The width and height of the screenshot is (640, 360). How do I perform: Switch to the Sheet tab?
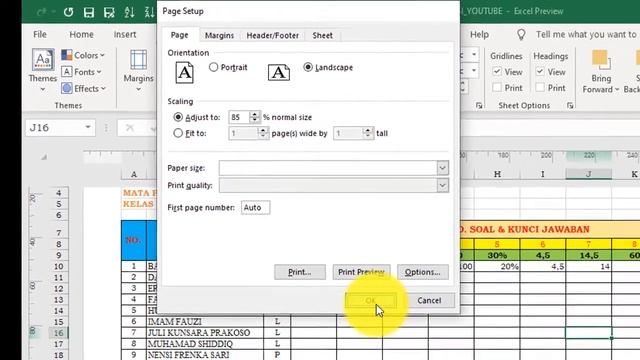point(322,36)
